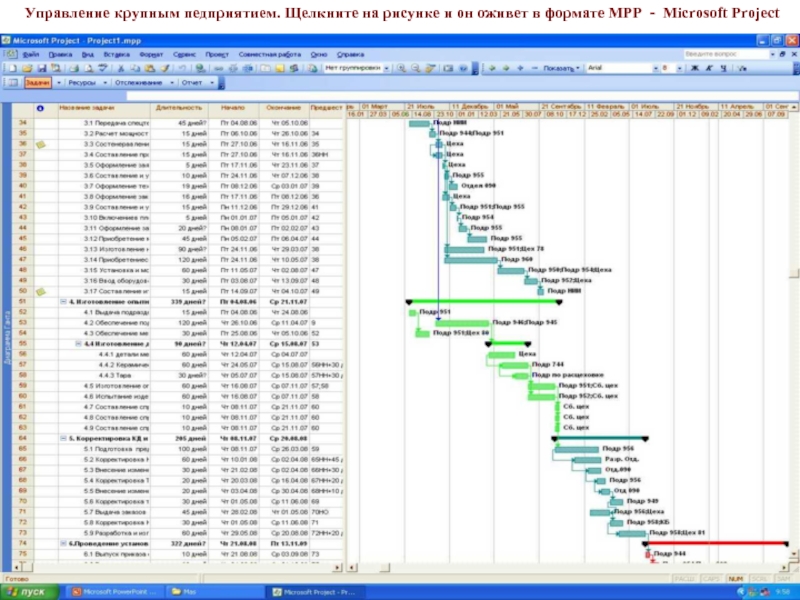Screen dimensions: 800x600
Task: Open dropdown arrow next to 'Задачи'
Action: [x=59, y=83]
